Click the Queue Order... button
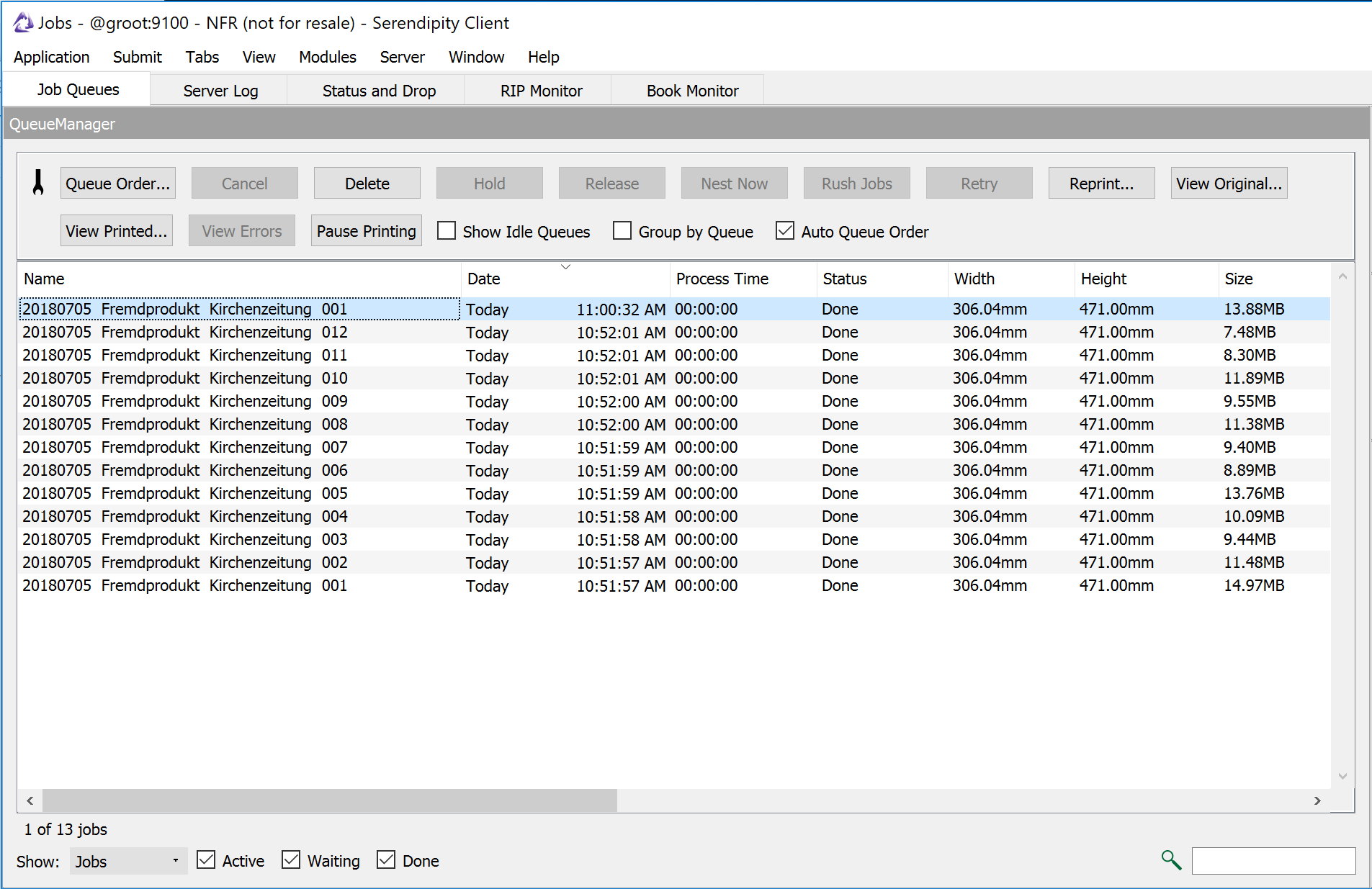This screenshot has height=889, width=1372. [x=118, y=184]
